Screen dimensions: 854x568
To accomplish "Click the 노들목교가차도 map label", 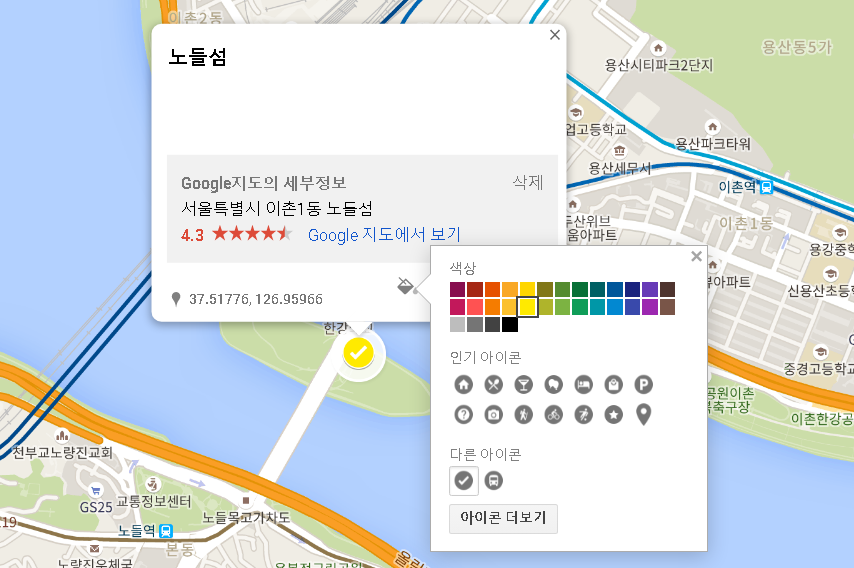I will tap(246, 517).
